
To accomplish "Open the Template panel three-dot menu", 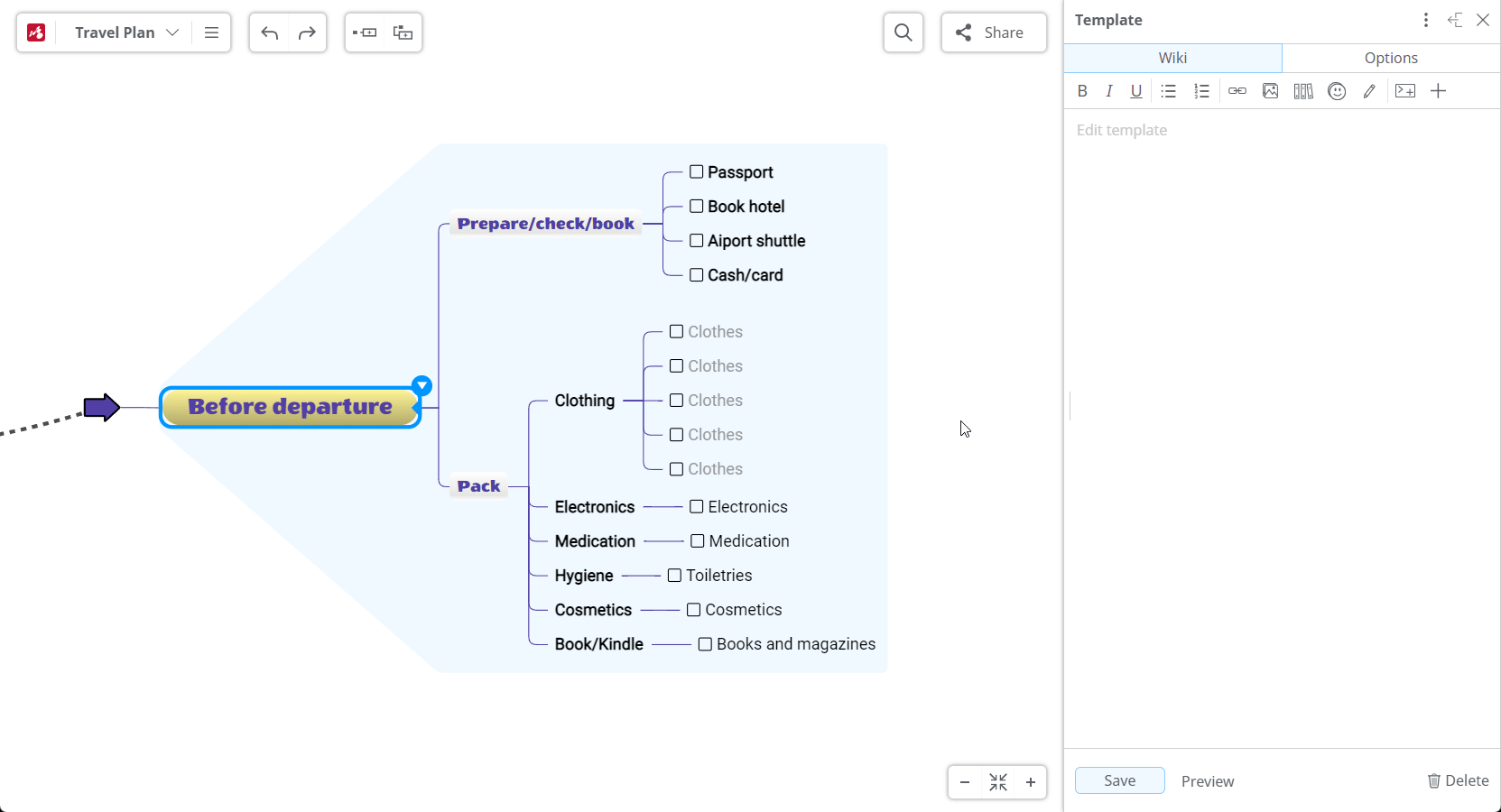I will (1425, 20).
